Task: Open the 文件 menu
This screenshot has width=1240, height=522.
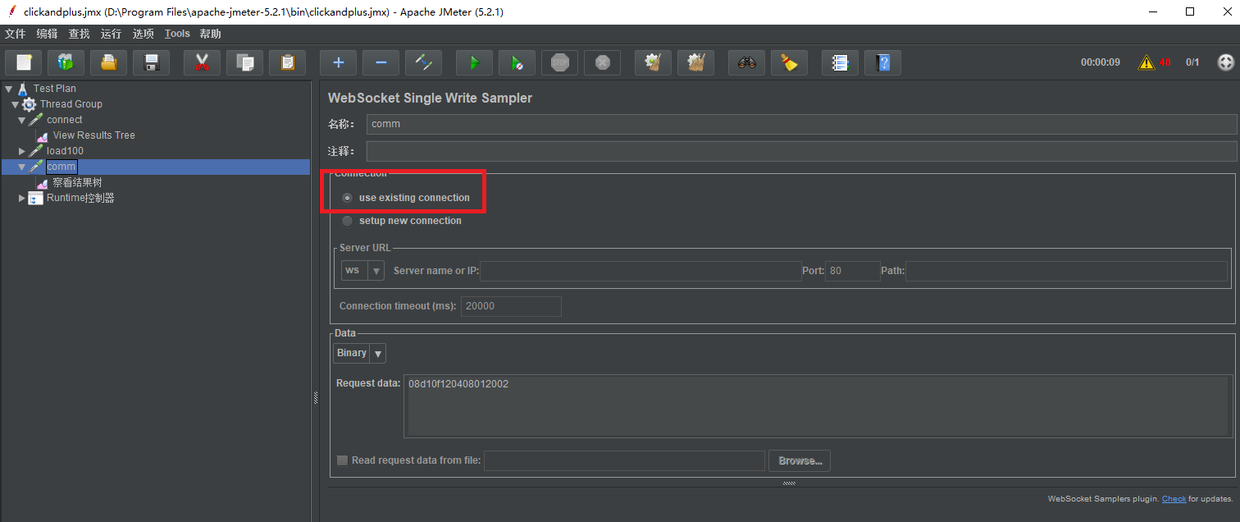Action: coord(15,34)
